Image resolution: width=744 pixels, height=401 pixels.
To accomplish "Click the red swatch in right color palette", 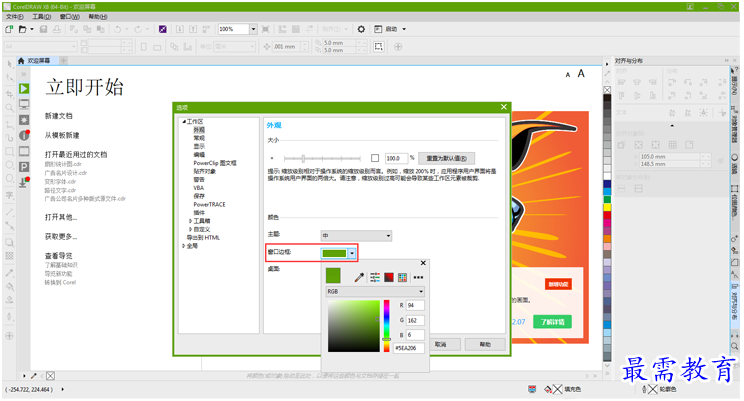I will 607,215.
